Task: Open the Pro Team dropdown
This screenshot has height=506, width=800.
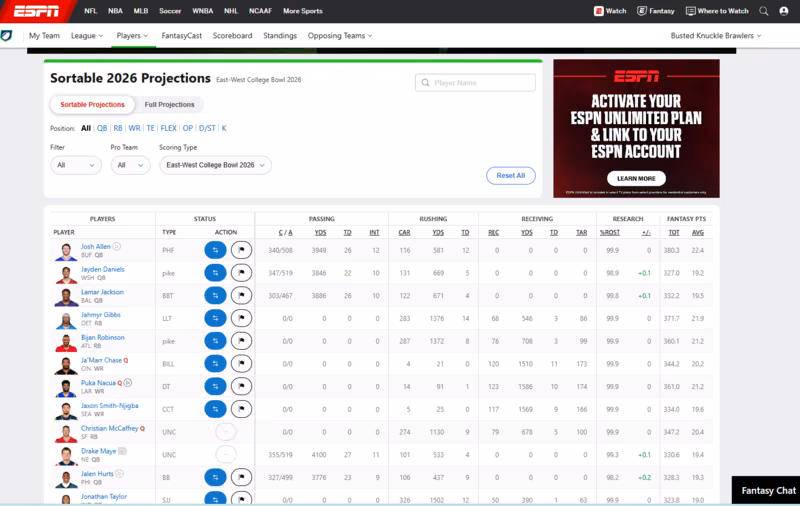Action: coord(130,165)
